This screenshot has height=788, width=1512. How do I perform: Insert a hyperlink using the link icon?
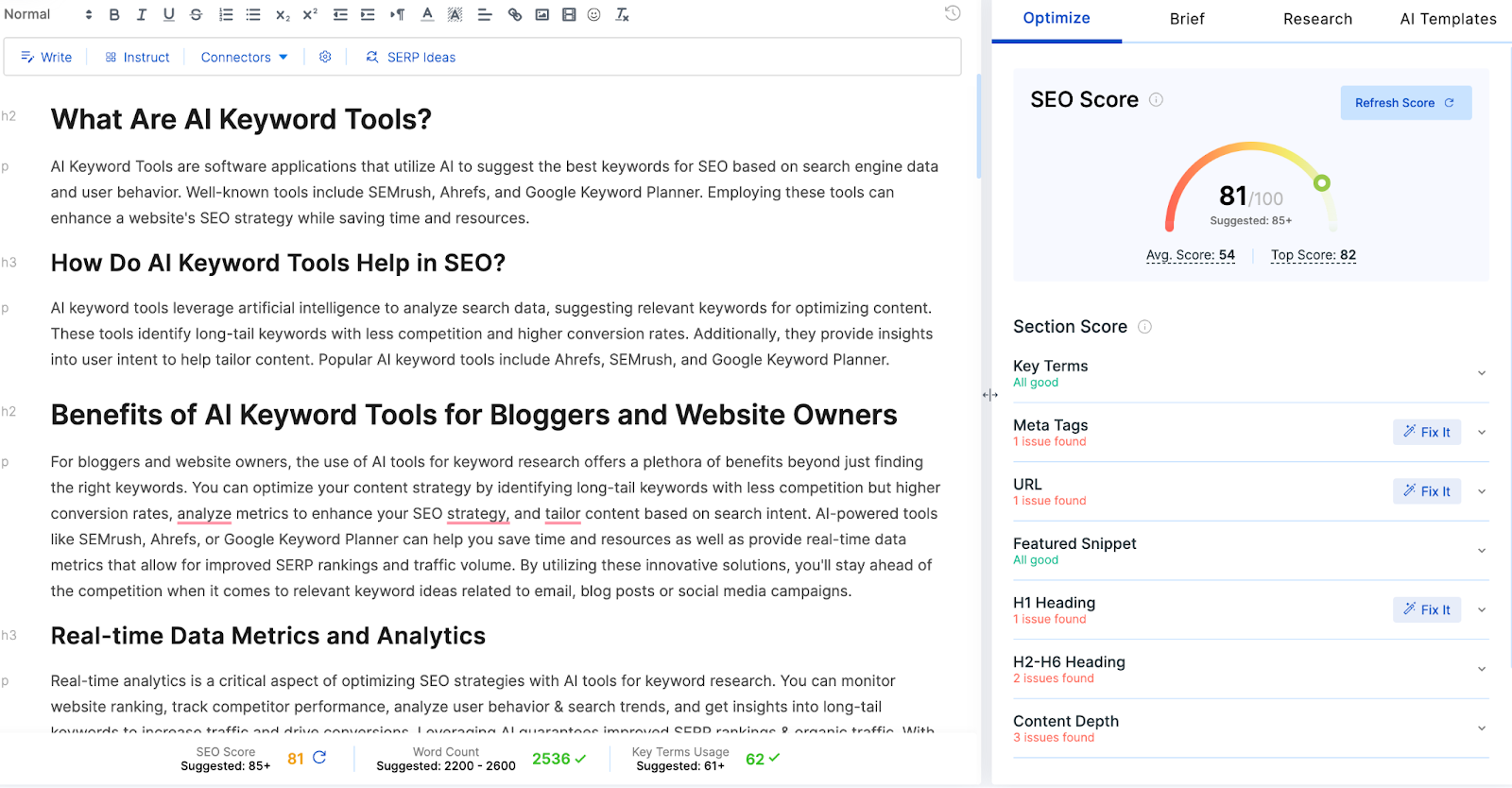(x=515, y=15)
